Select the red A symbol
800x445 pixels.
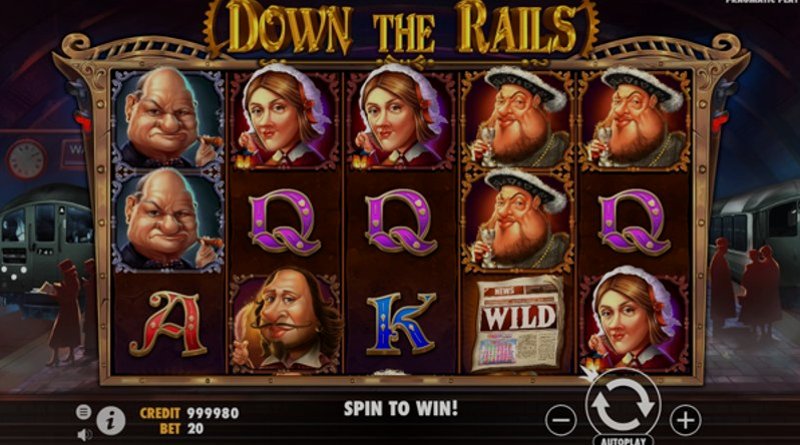tap(169, 324)
